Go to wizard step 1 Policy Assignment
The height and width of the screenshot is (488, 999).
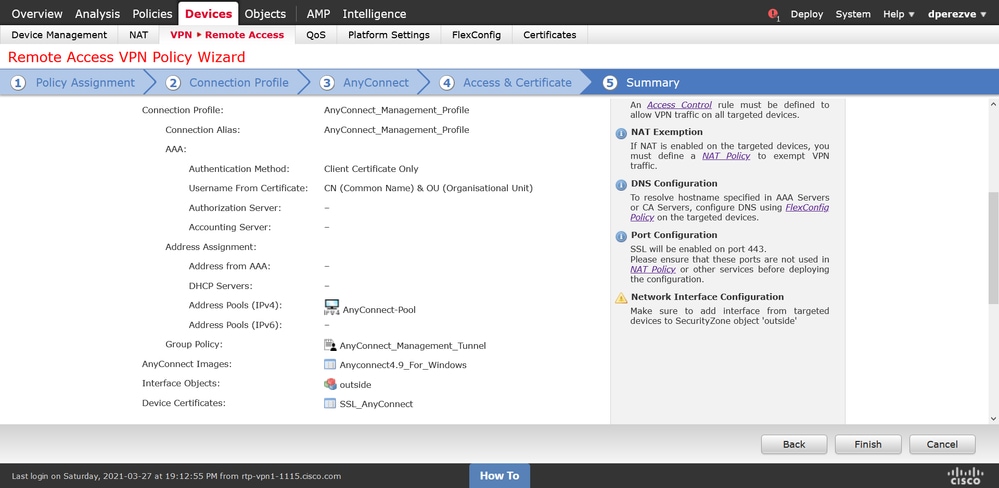[73, 82]
